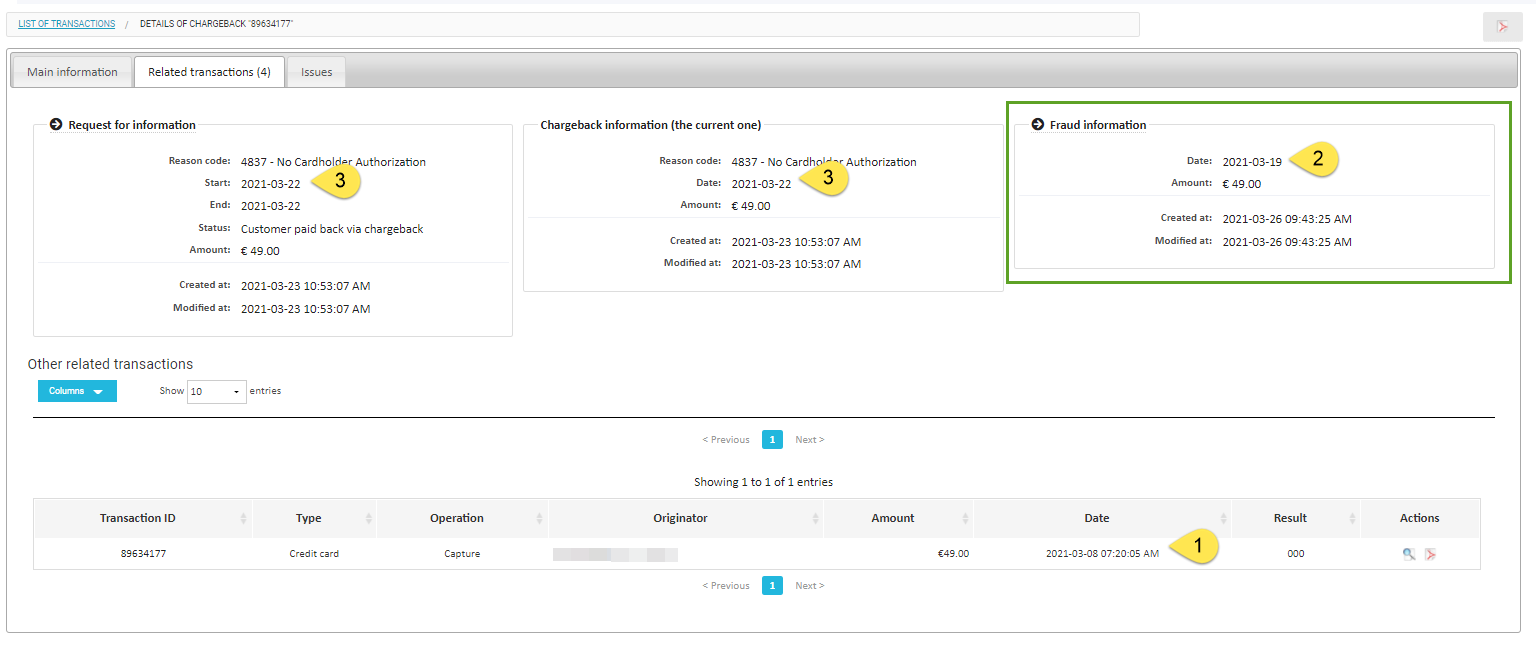Switch to the Main information tab

71,71
